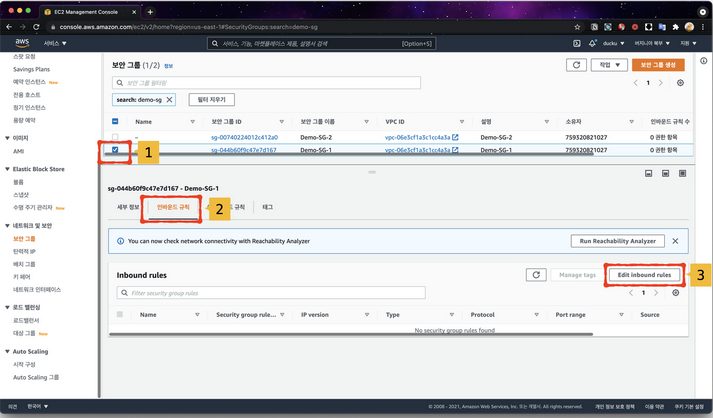This screenshot has width=713, height=418.
Task: Tick the checkbox for the Demo-SG-2 row
Action: (x=116, y=137)
